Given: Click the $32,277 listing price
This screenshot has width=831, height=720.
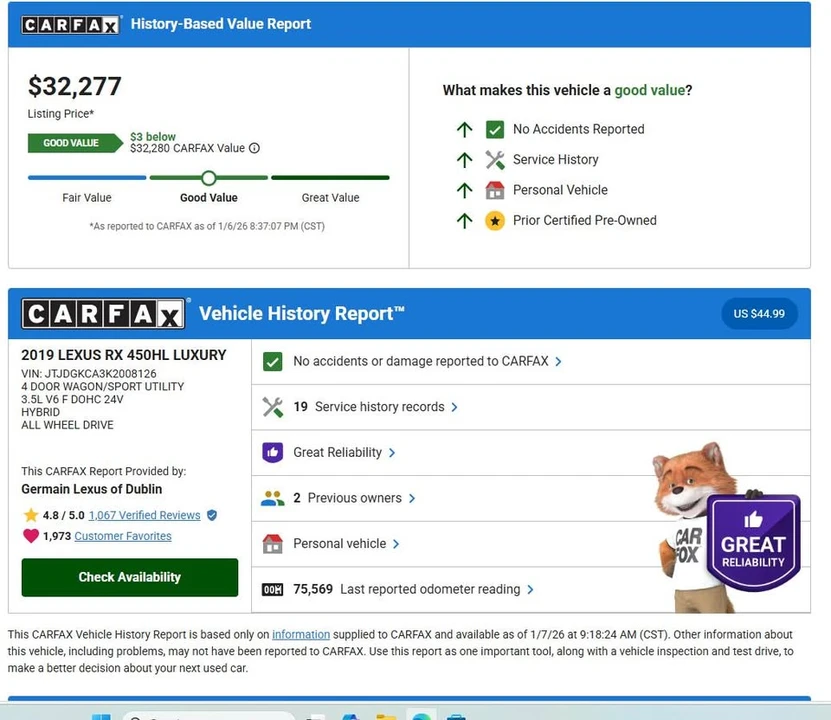Looking at the screenshot, I should 75,86.
